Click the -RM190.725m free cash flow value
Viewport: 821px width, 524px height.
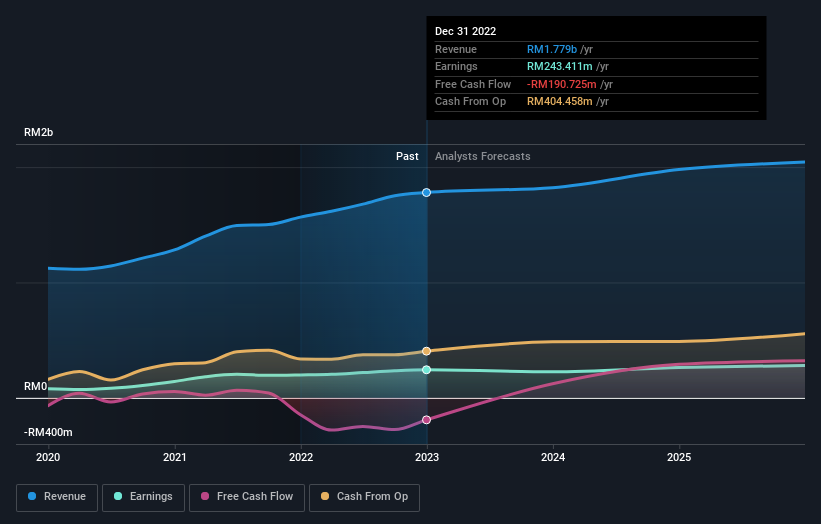(x=561, y=84)
